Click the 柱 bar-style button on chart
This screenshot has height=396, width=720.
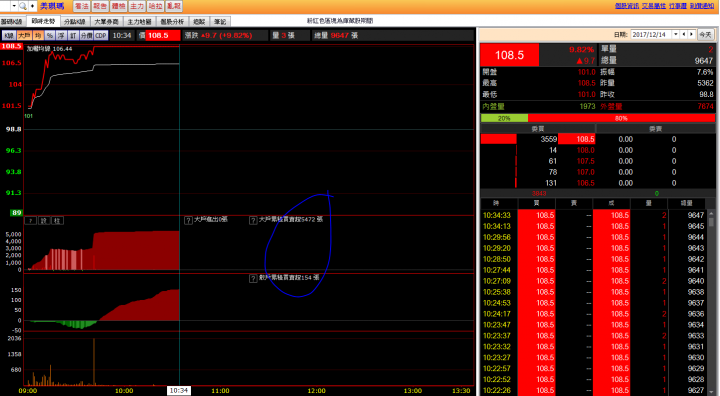tap(57, 221)
